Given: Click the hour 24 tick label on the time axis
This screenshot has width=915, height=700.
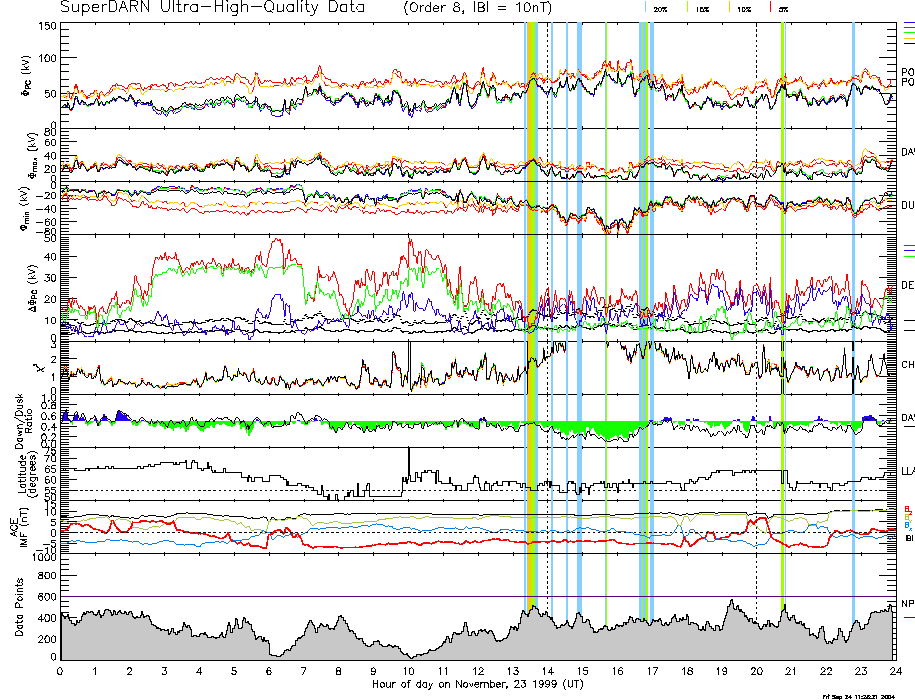Looking at the screenshot, I should click(x=896, y=671).
